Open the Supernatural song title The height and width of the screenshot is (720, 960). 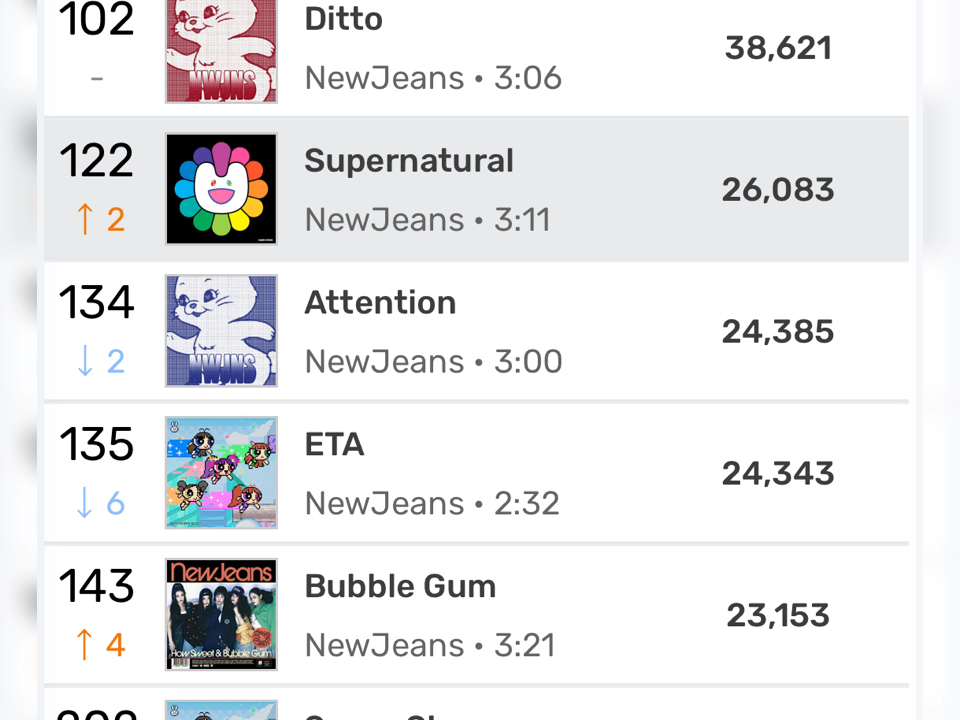point(409,161)
